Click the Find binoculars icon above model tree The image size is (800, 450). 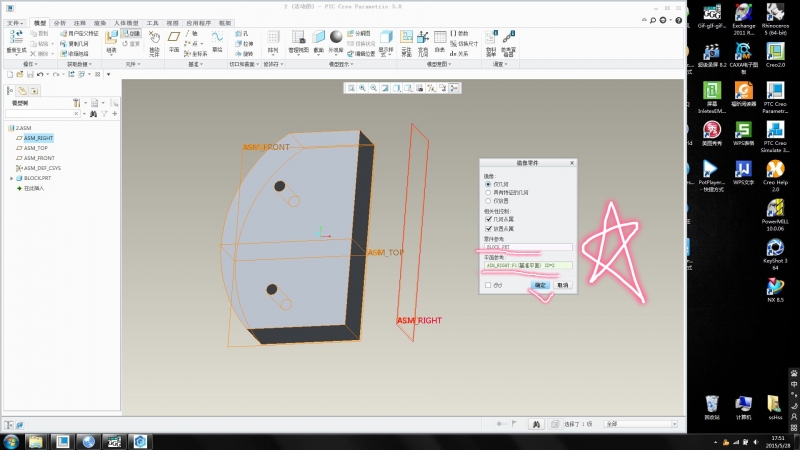point(93,114)
